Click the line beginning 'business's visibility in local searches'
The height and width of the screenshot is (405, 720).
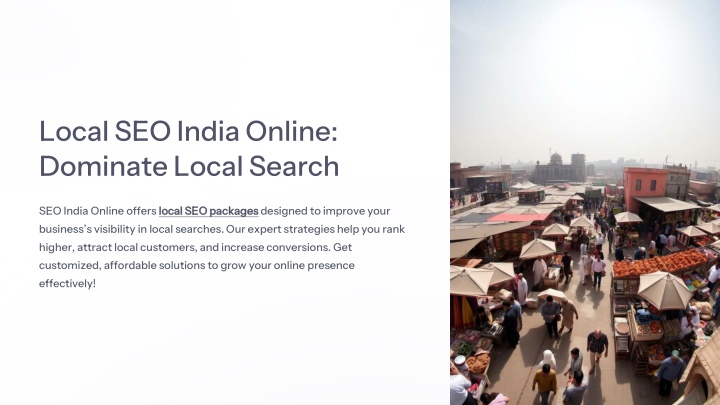pyautogui.click(x=222, y=229)
